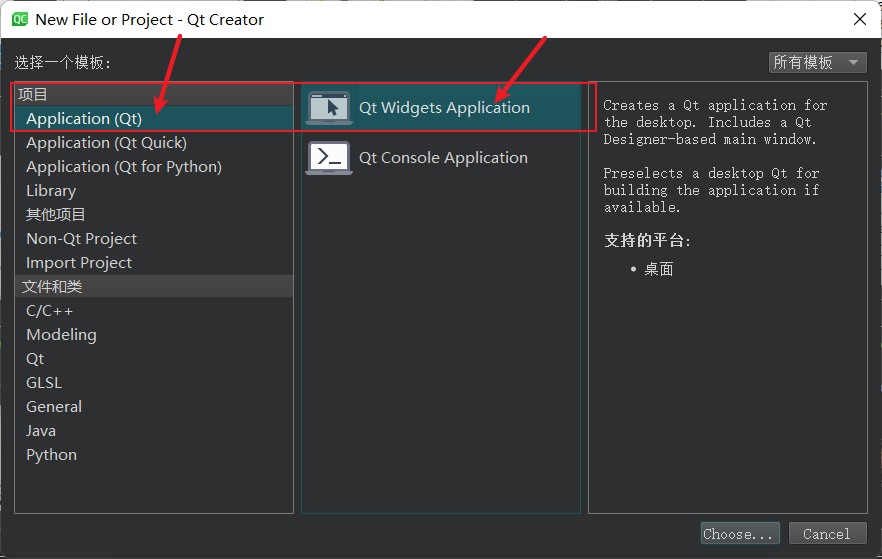Image resolution: width=882 pixels, height=559 pixels.
Task: Select Application (Qt) category
Action: coord(154,119)
